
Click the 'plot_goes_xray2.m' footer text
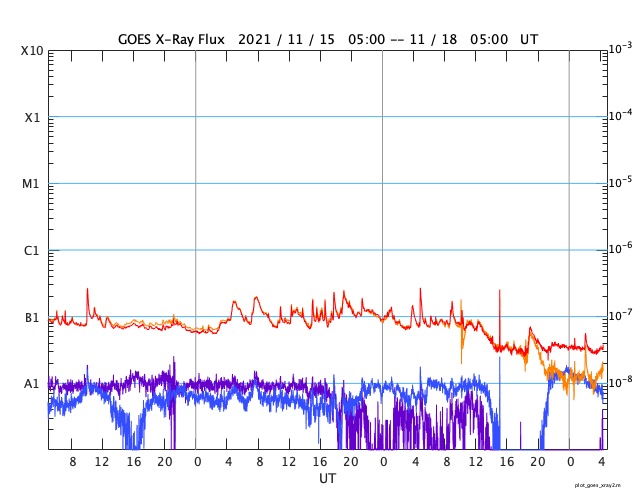point(598,485)
